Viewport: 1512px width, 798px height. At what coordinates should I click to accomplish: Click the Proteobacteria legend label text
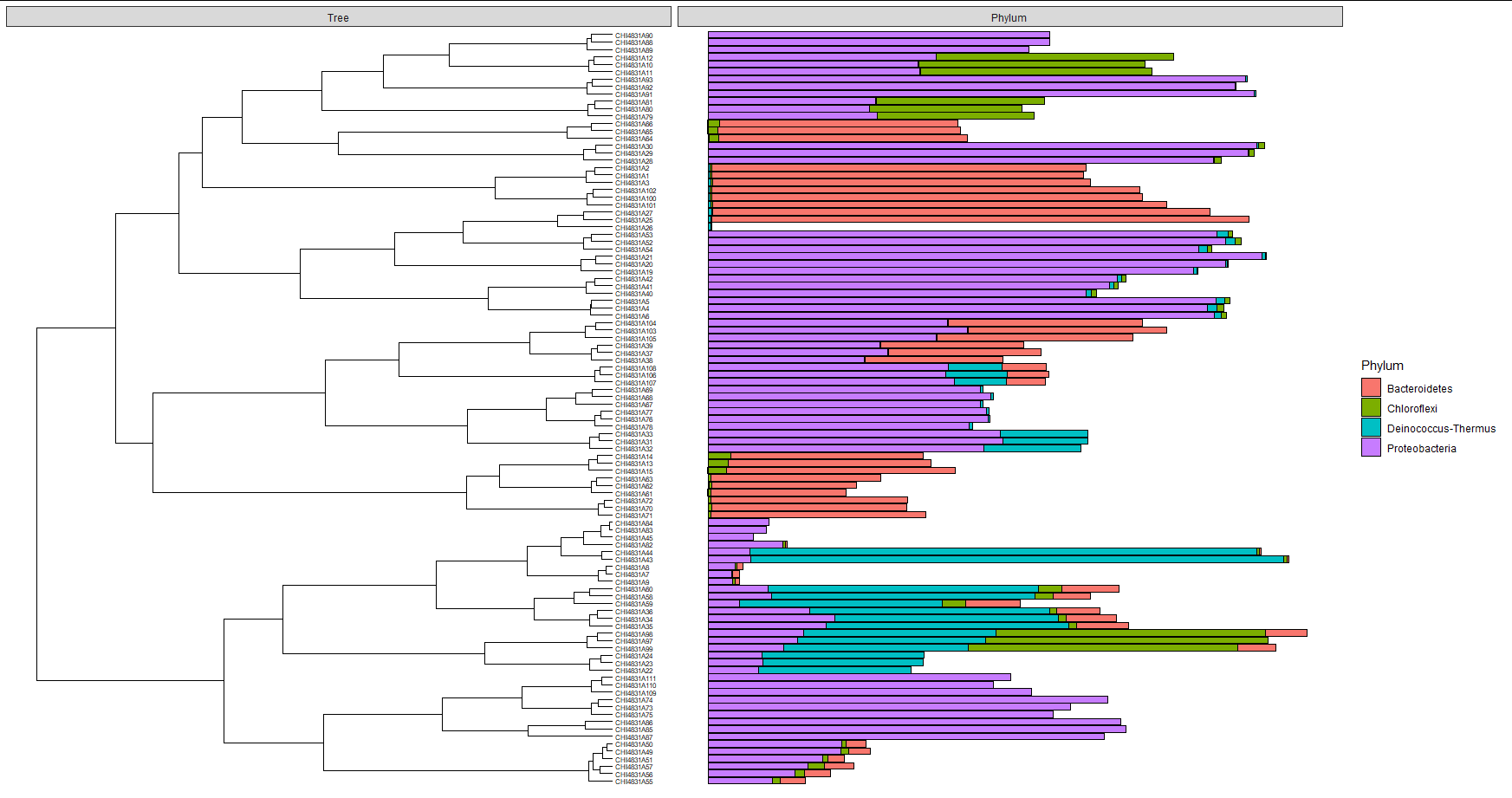[1422, 448]
